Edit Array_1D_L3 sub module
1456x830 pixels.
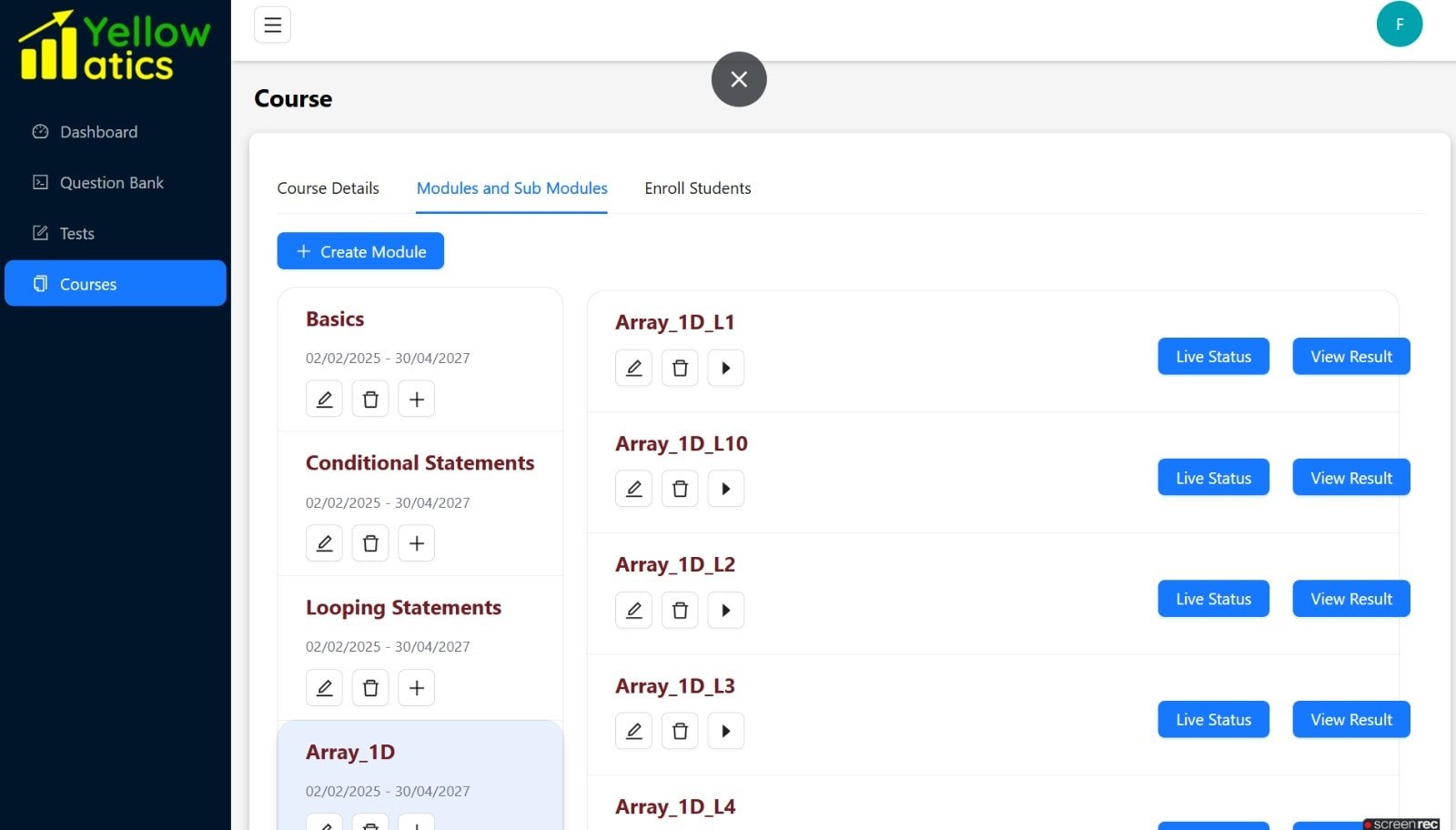(x=634, y=731)
